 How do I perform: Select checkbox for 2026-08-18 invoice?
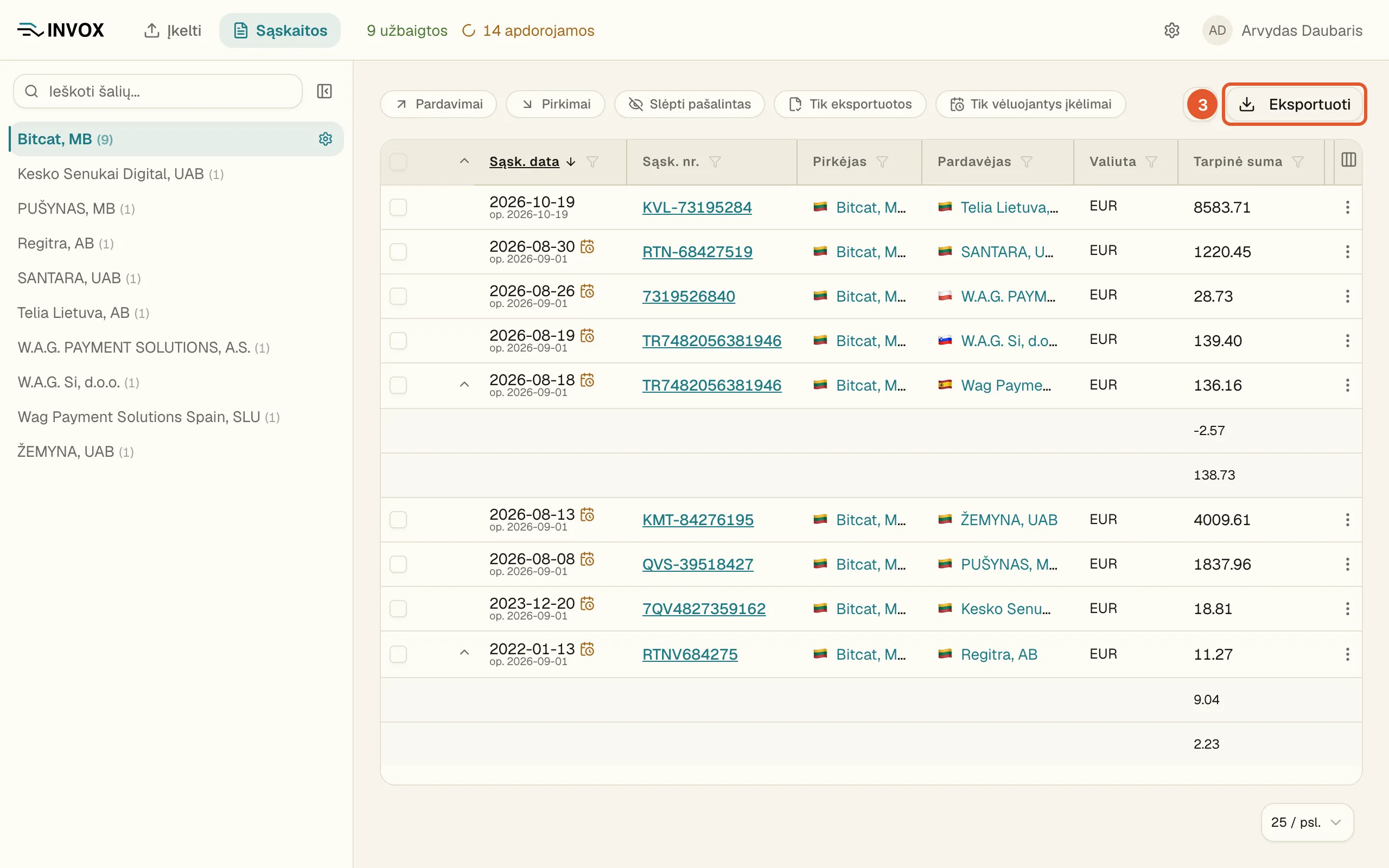pos(398,385)
